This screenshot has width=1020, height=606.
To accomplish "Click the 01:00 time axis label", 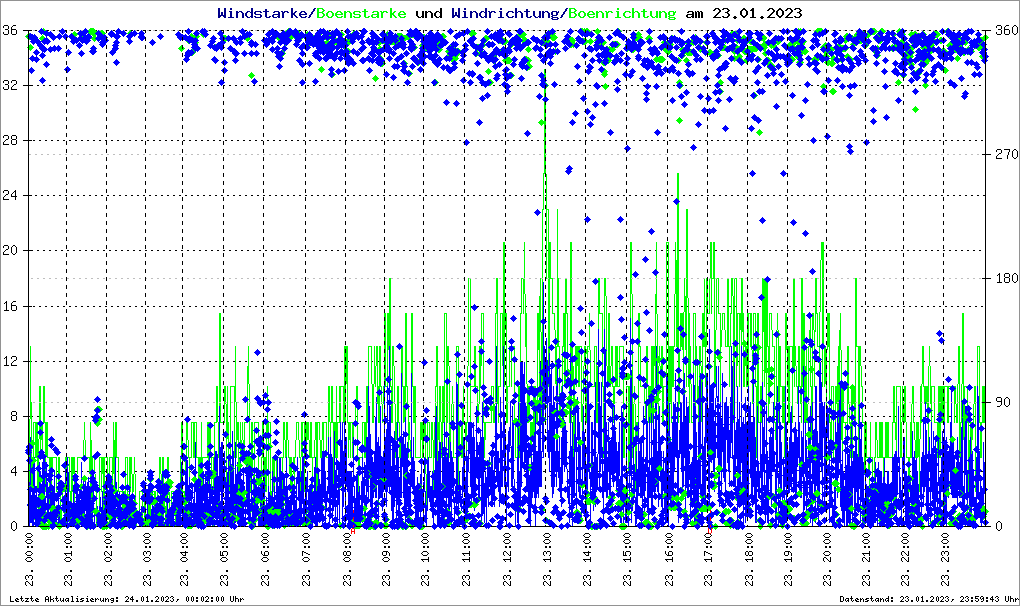I will coord(68,559).
